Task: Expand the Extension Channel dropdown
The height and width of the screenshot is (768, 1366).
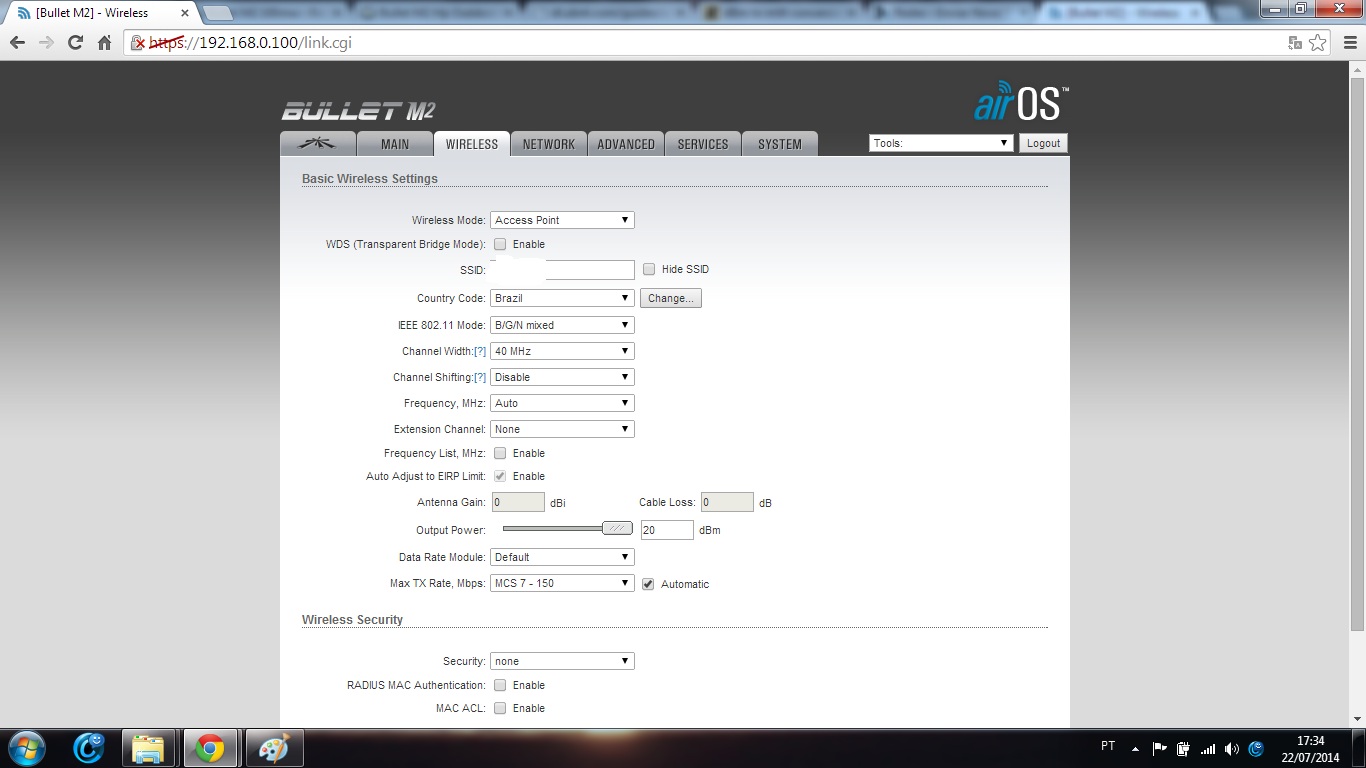Action: pyautogui.click(x=562, y=429)
